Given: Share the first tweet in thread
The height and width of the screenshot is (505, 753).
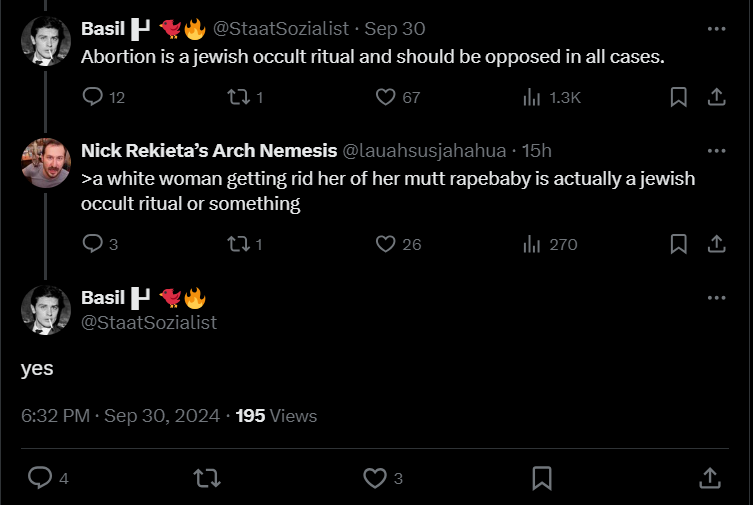Looking at the screenshot, I should pos(716,97).
